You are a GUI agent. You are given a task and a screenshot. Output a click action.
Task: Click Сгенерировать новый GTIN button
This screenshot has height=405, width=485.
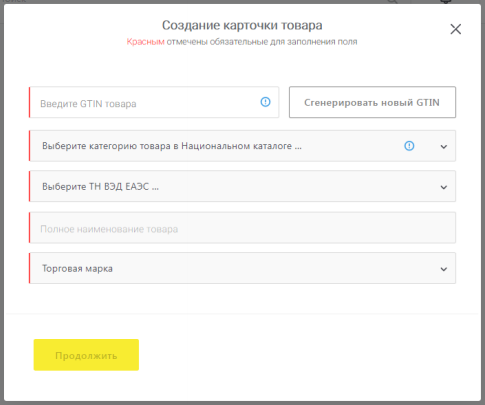pos(372,102)
